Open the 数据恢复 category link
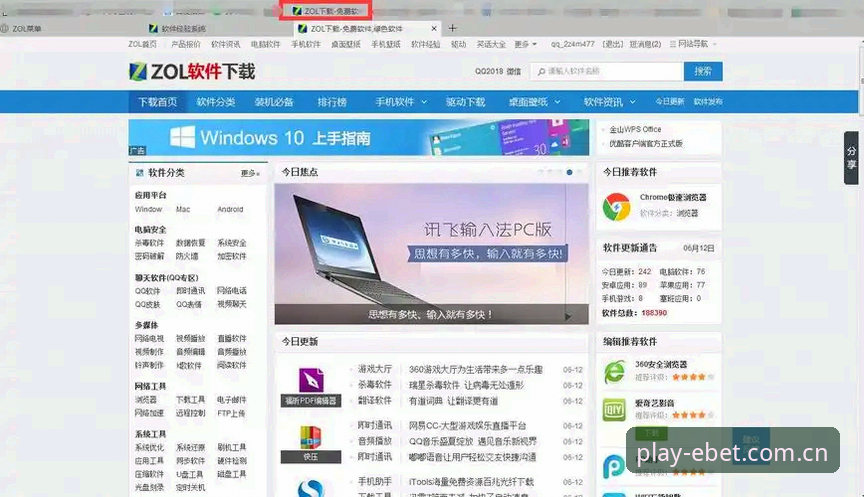Image resolution: width=864 pixels, height=497 pixels. click(191, 242)
